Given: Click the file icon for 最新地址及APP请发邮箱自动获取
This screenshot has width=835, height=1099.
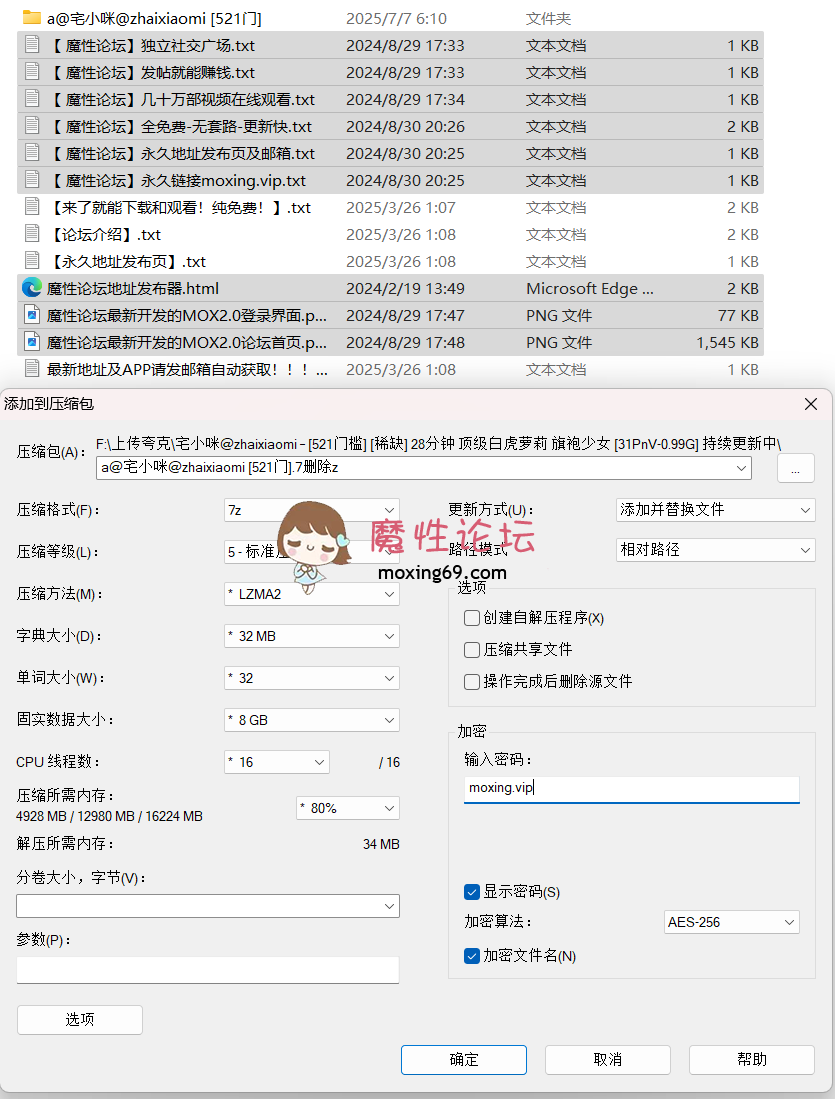Looking at the screenshot, I should point(32,369).
